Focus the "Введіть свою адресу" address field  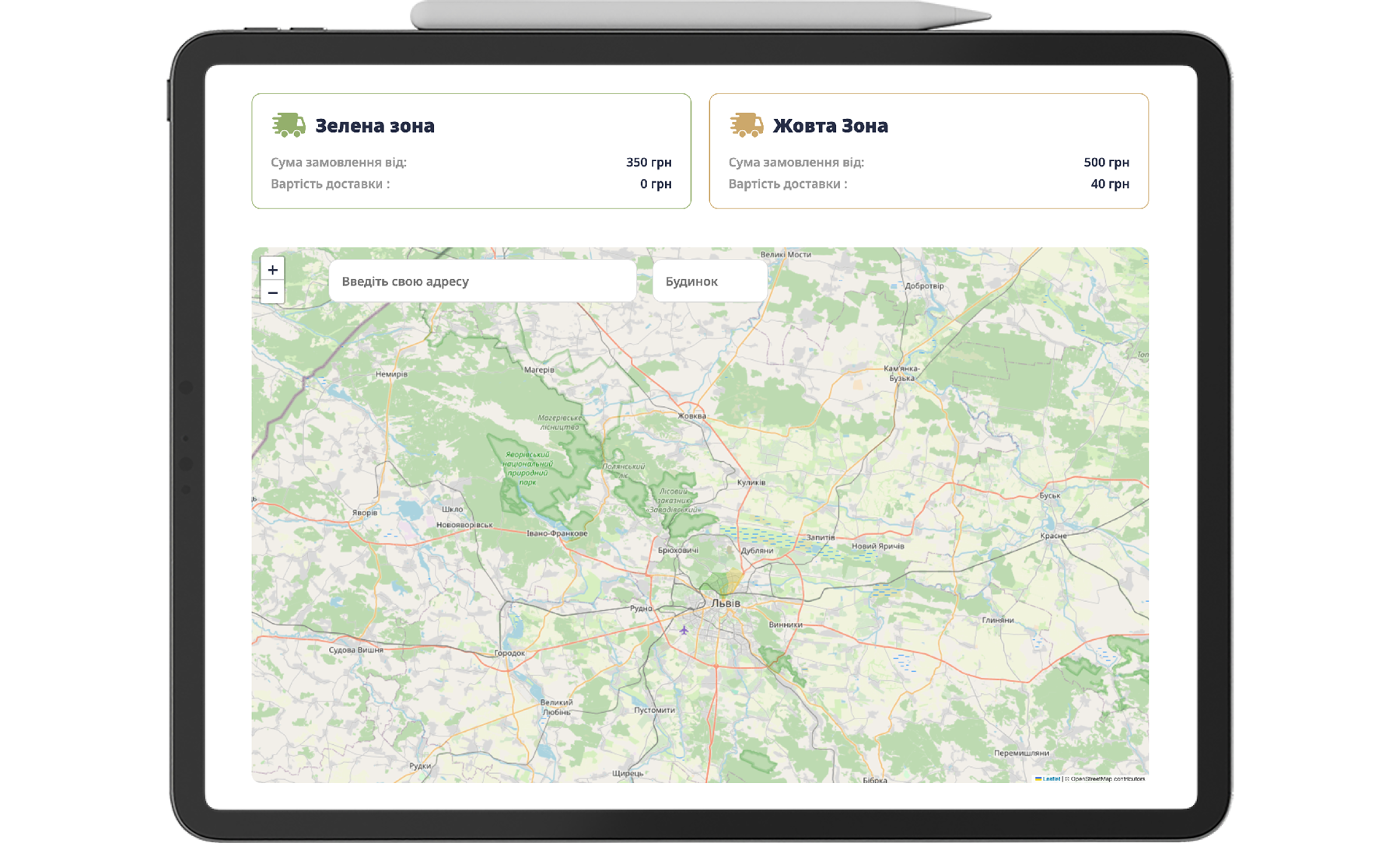482,281
